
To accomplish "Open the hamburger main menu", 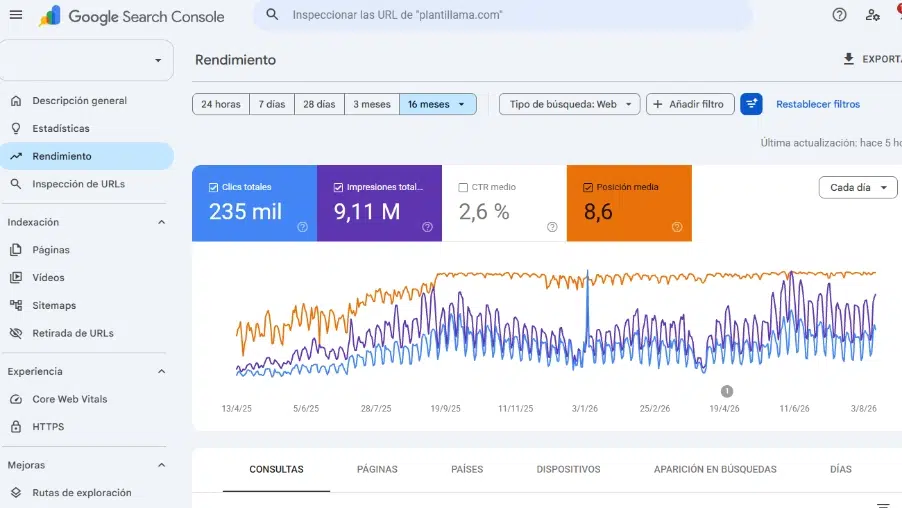I will 16,15.
